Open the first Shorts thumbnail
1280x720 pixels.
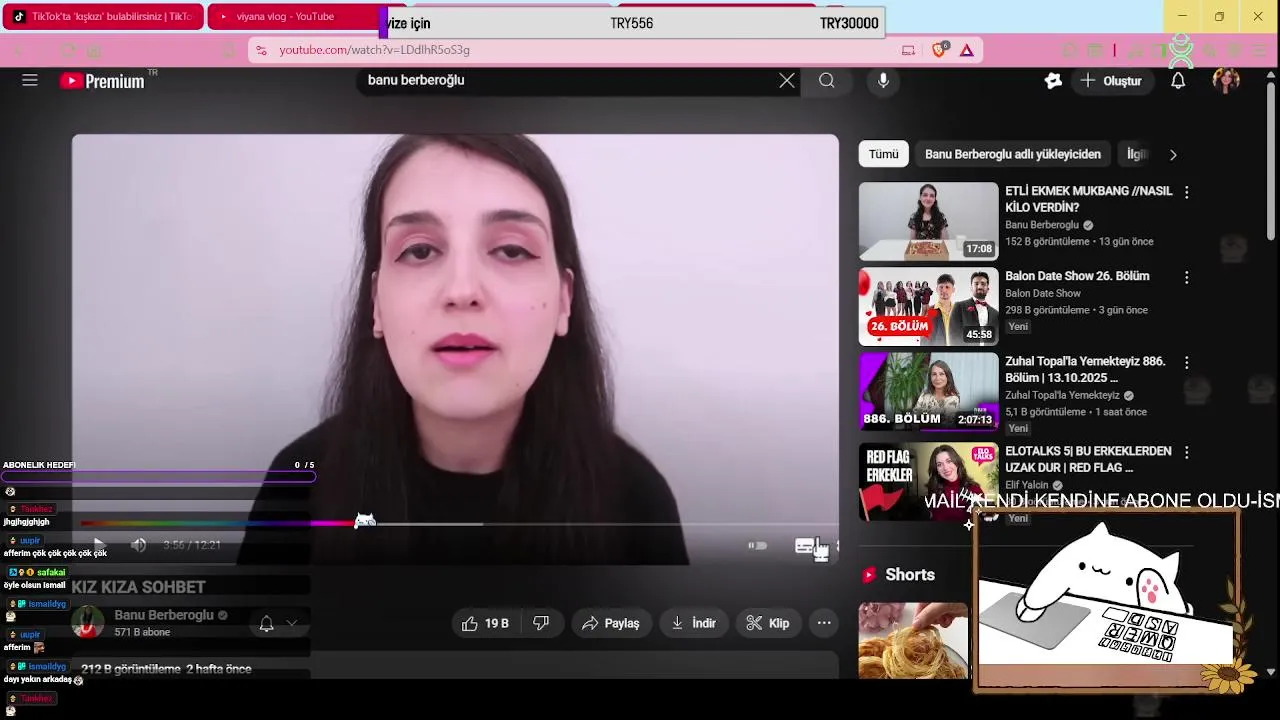[x=913, y=640]
